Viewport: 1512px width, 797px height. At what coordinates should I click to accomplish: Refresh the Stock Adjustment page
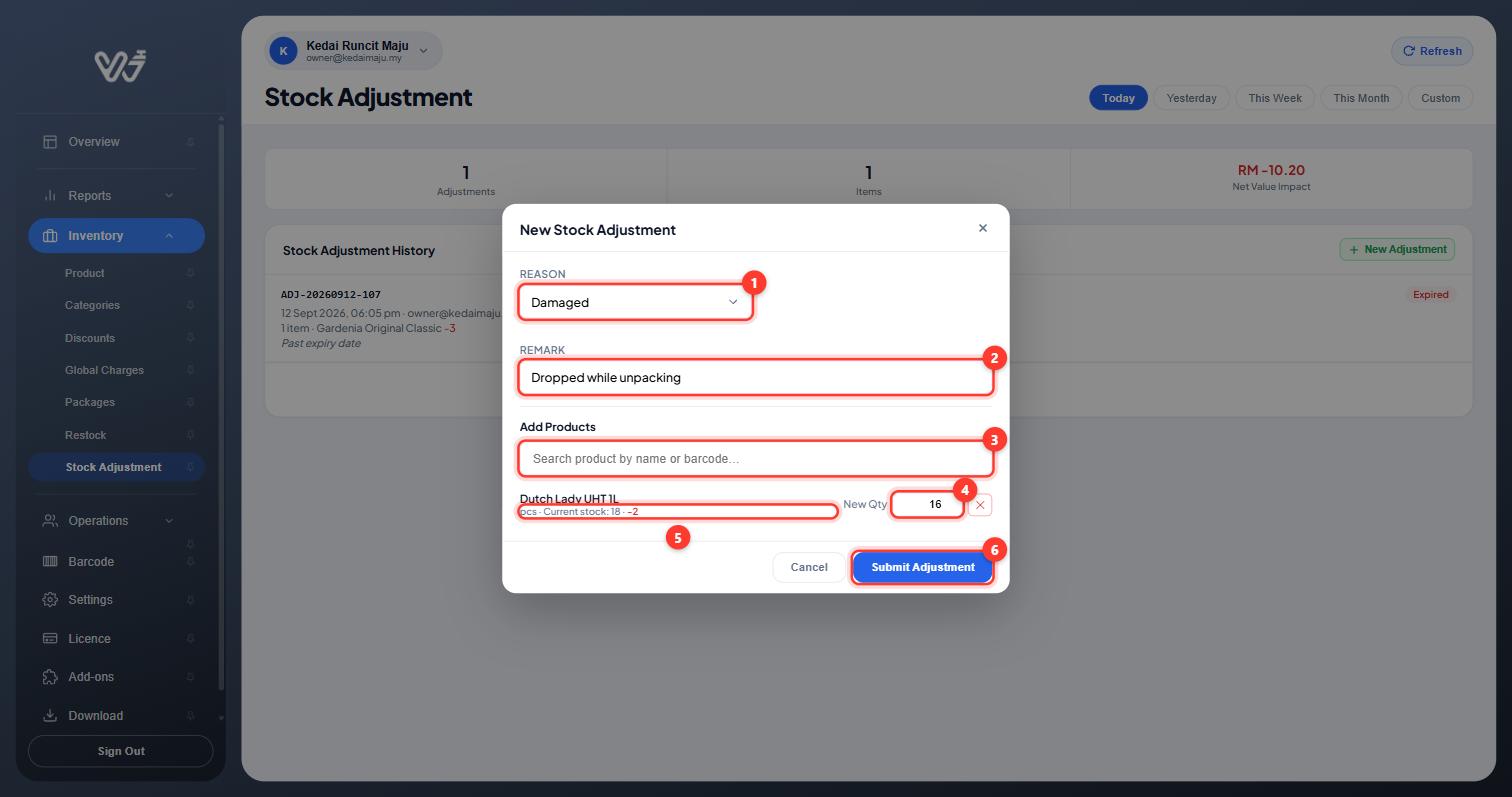[1432, 51]
